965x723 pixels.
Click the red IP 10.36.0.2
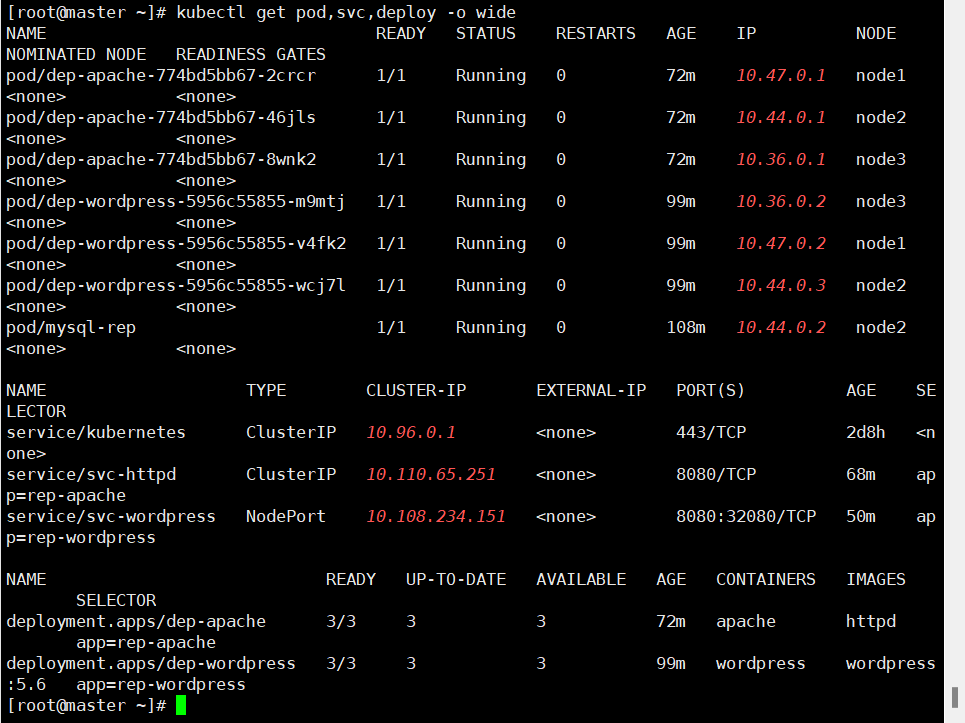tap(781, 202)
